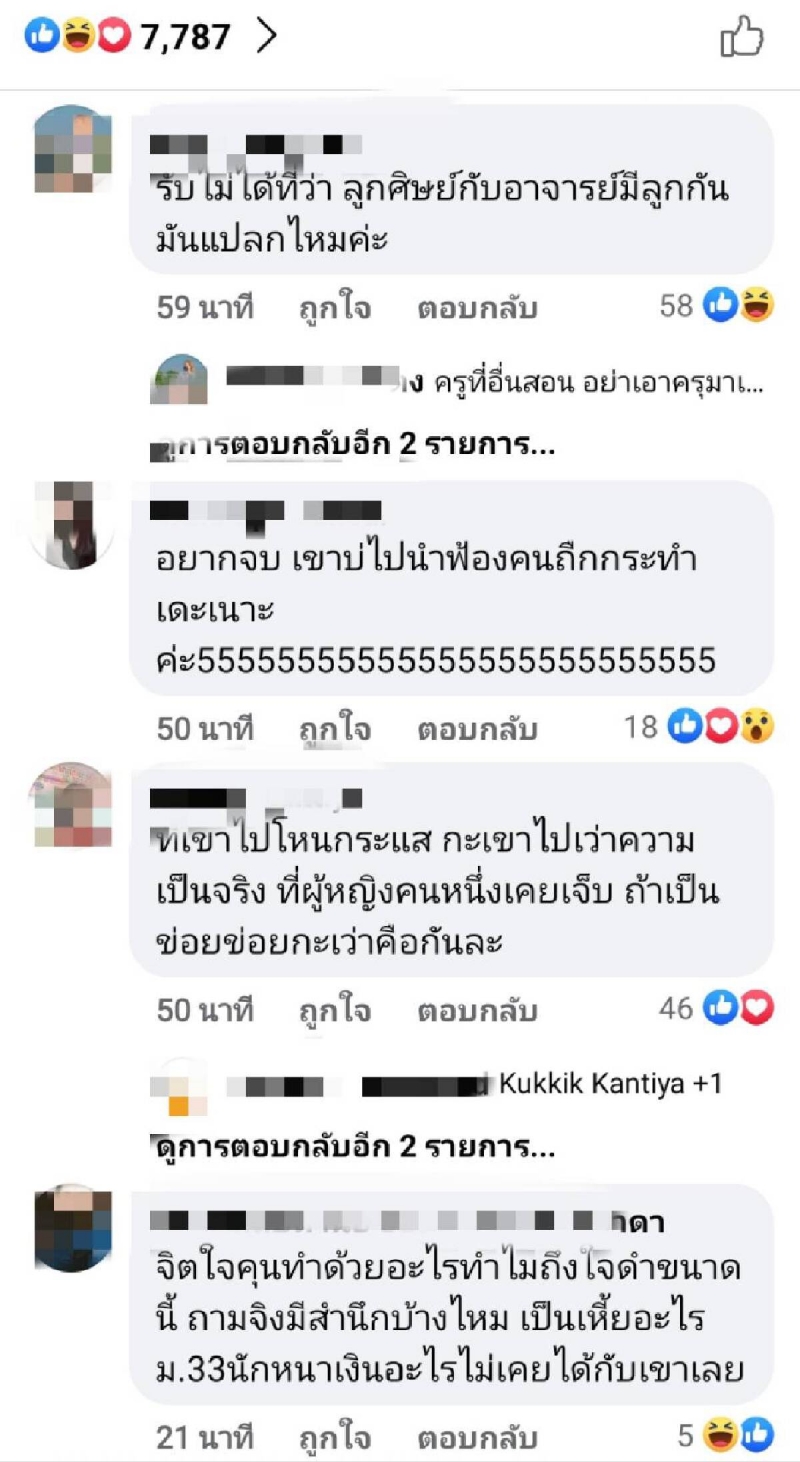The height and width of the screenshot is (1462, 800).
Task: Open reaction icons next to count 5
Action: pyautogui.click(x=739, y=1437)
